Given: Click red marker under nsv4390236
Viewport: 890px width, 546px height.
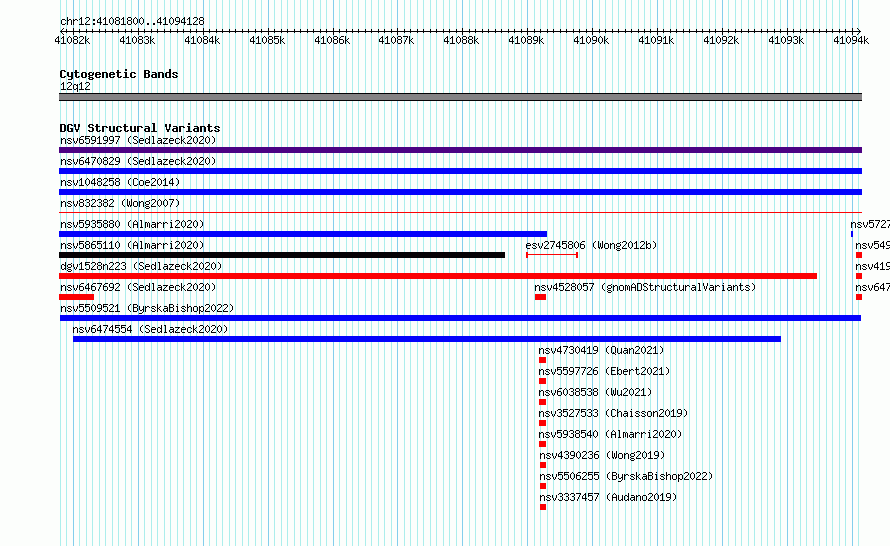Looking at the screenshot, I should [x=543, y=465].
